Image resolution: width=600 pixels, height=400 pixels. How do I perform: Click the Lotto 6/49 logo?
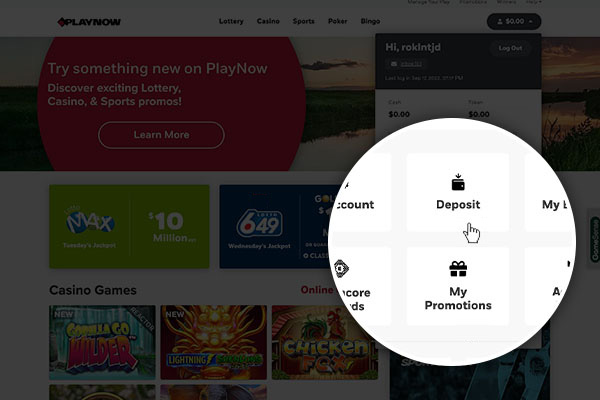[259, 224]
